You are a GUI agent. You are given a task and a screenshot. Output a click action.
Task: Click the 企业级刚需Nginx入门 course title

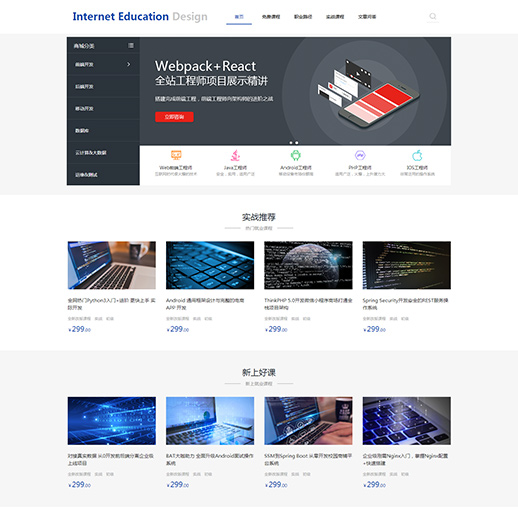(x=405, y=459)
